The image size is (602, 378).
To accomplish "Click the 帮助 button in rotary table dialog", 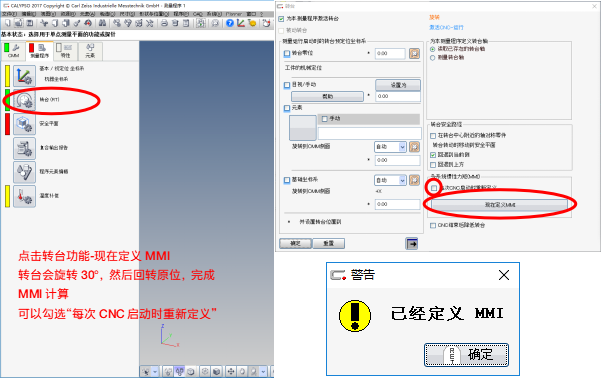I will [x=327, y=97].
